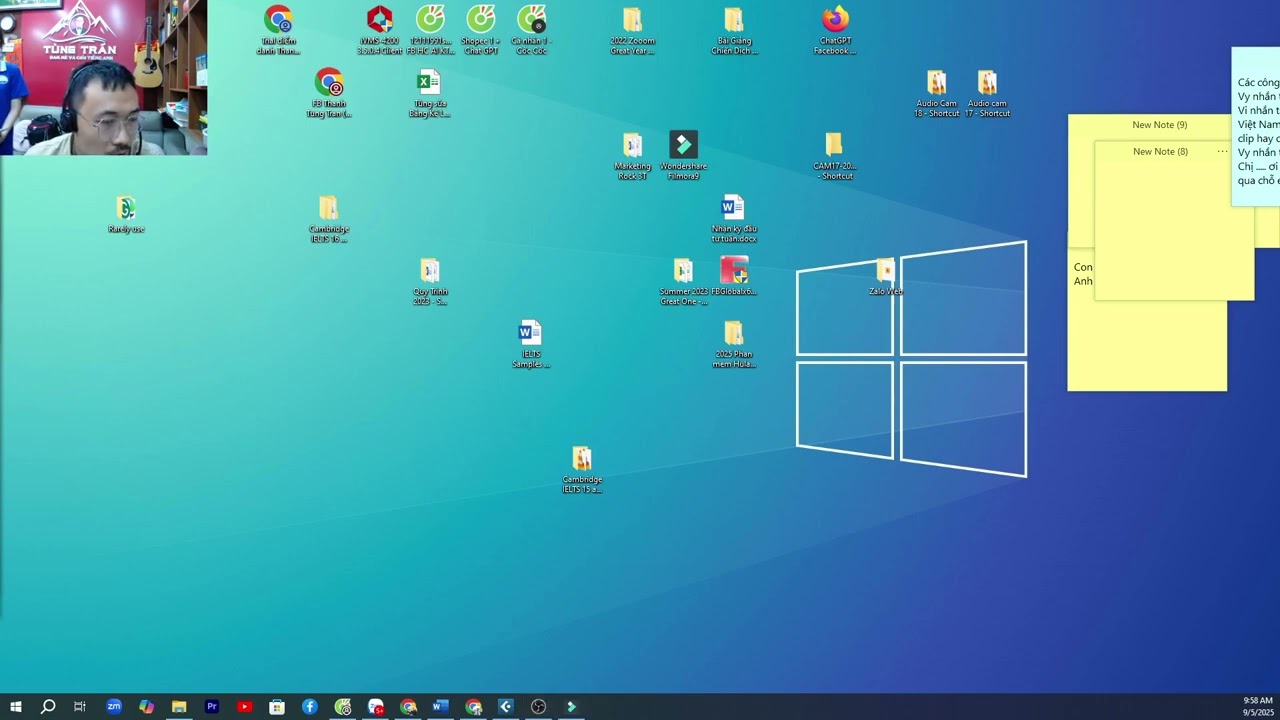1280x720 pixels.
Task: Select the IVMS-4200 Client desktop icon
Action: point(379,30)
